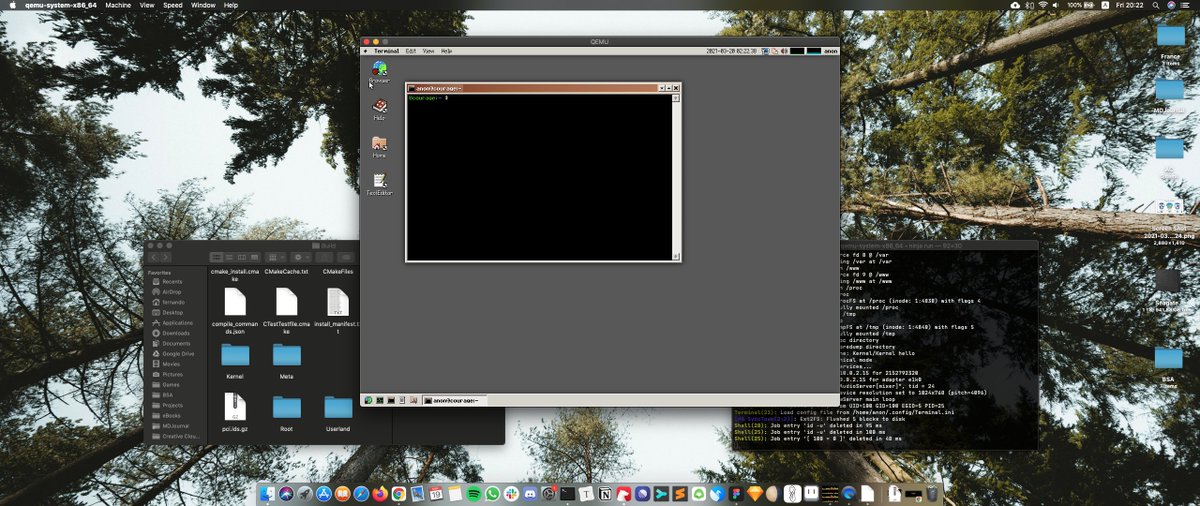Screen dimensions: 1200x506
Task: Select pci.ids.gz file in Finder
Action: point(235,407)
